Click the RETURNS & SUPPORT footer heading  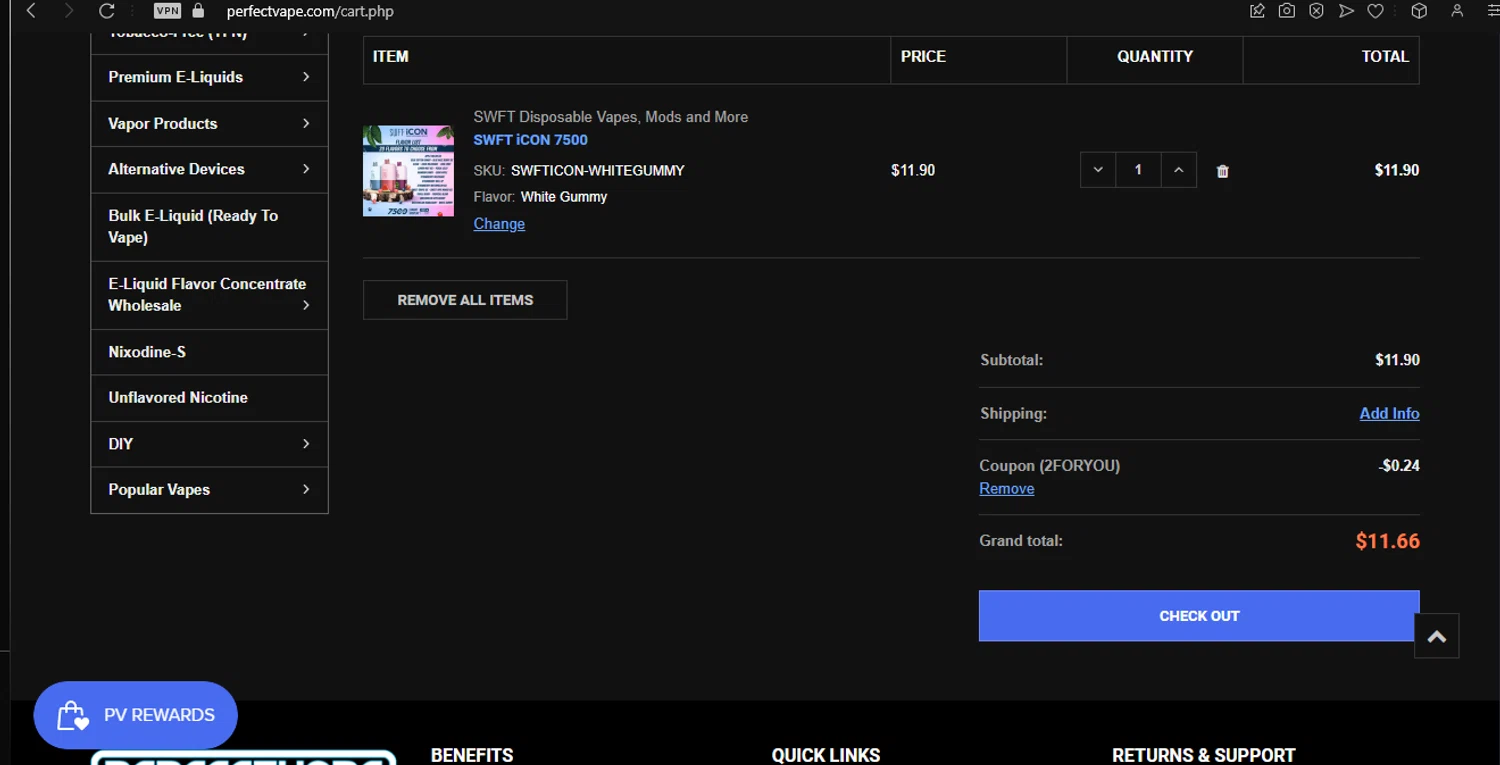click(1204, 755)
